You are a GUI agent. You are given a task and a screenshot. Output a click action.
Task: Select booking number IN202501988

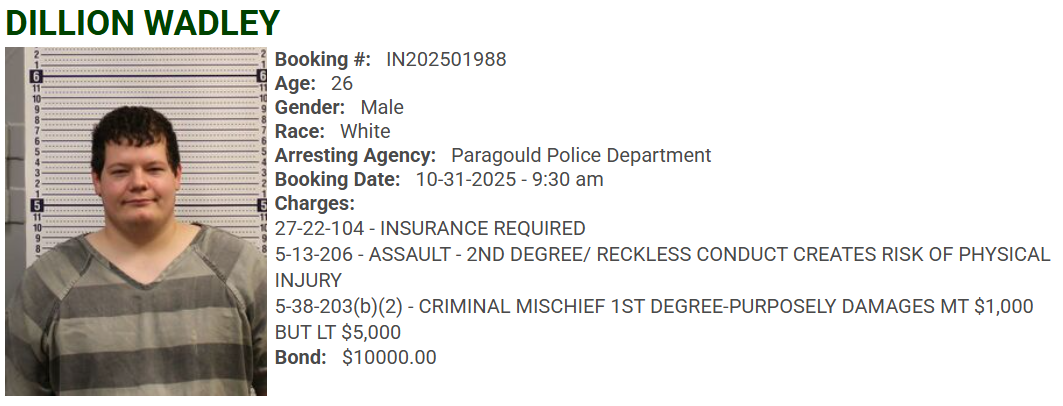point(446,59)
